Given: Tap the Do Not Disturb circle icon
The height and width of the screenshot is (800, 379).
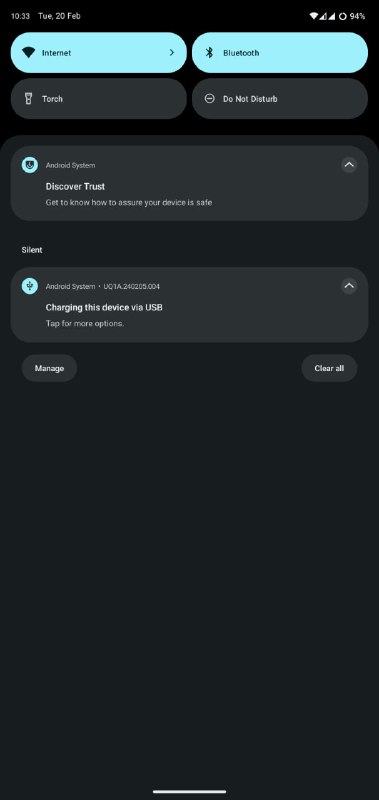Looking at the screenshot, I should pyautogui.click(x=209, y=98).
